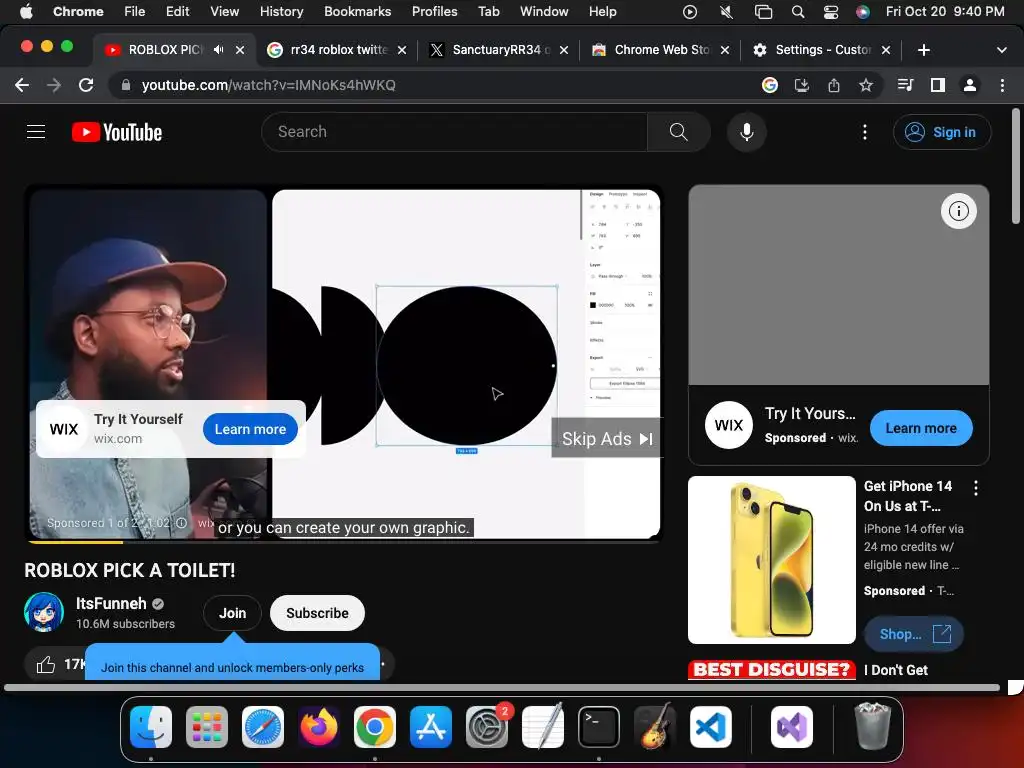View site info lock icon

126,85
